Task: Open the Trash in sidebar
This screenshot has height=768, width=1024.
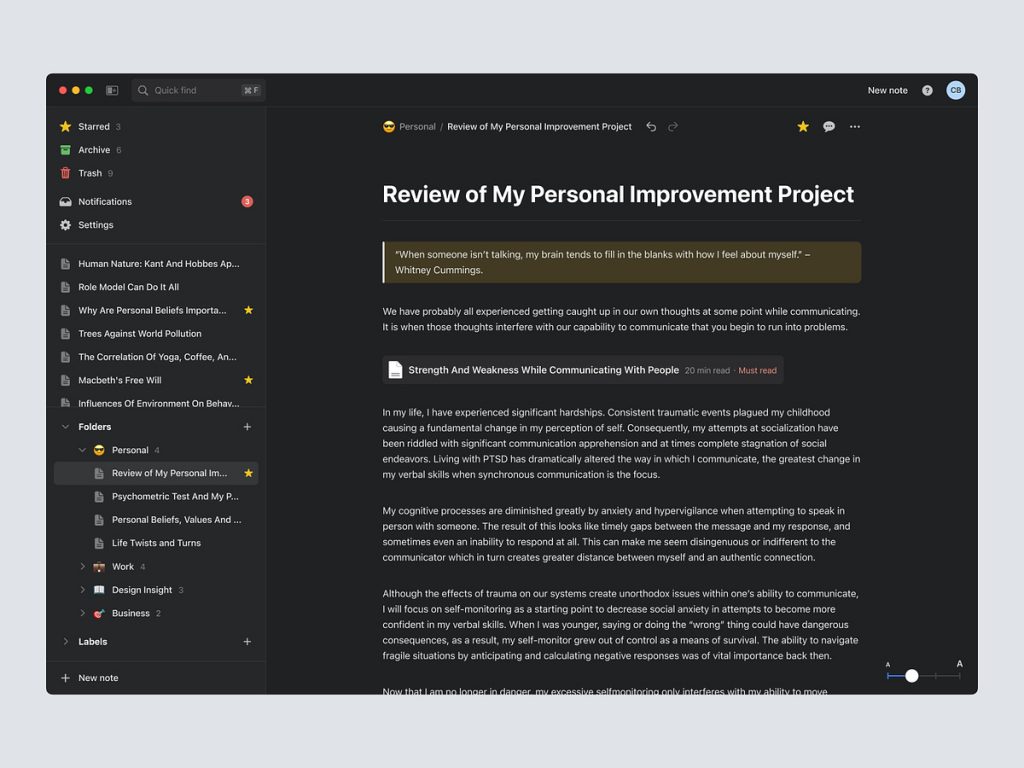Action: pyautogui.click(x=91, y=172)
